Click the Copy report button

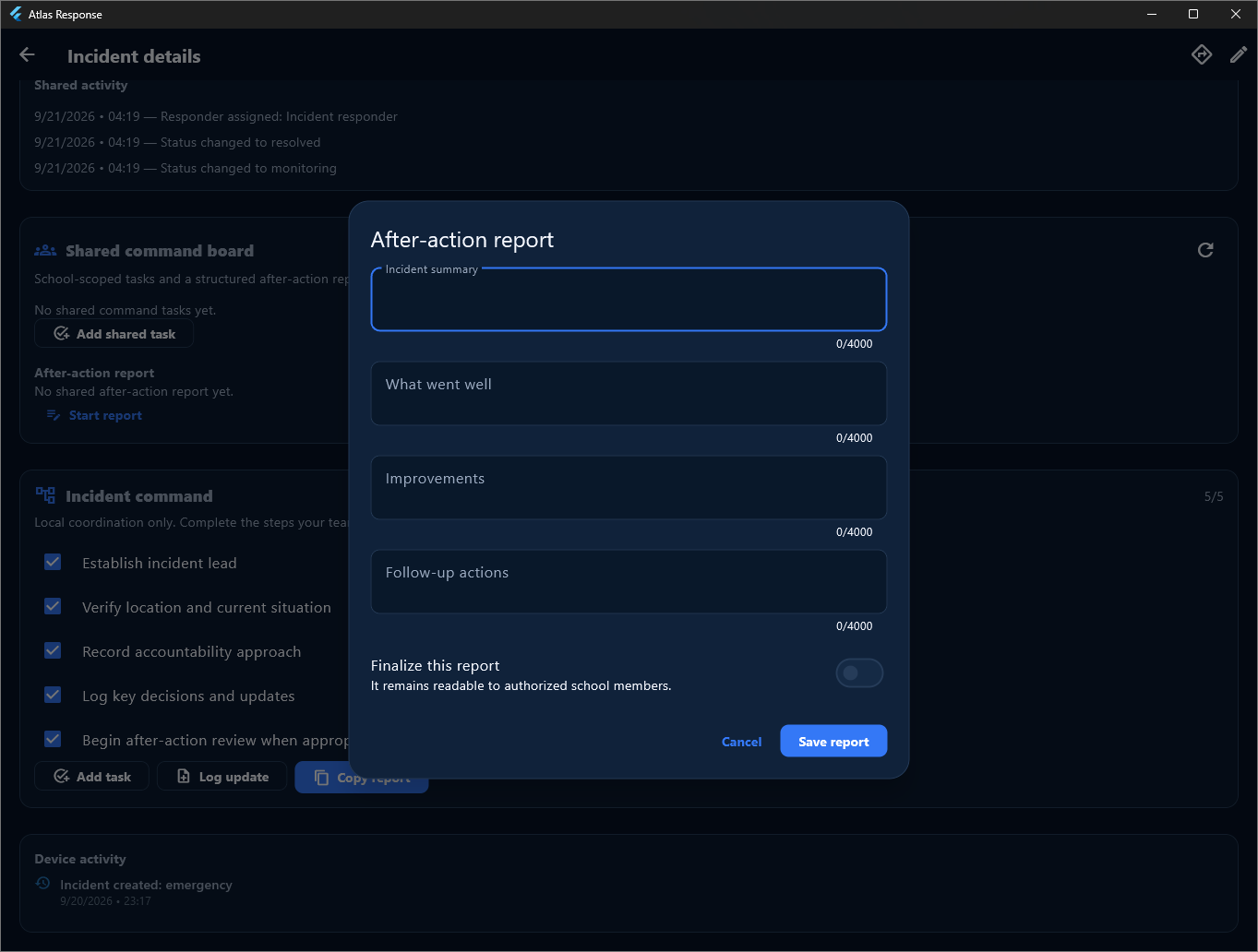point(362,777)
